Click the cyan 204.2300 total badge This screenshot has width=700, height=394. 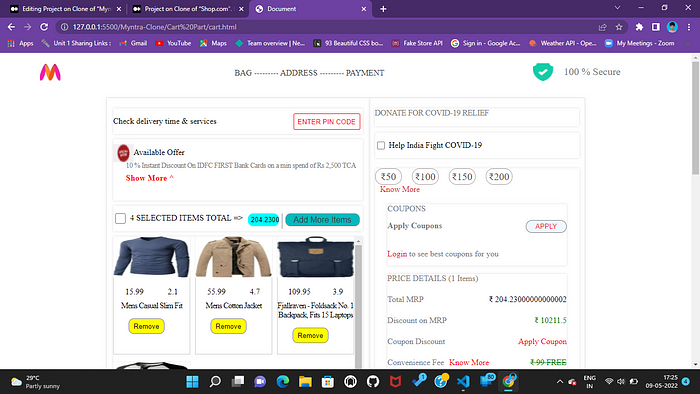coord(264,220)
